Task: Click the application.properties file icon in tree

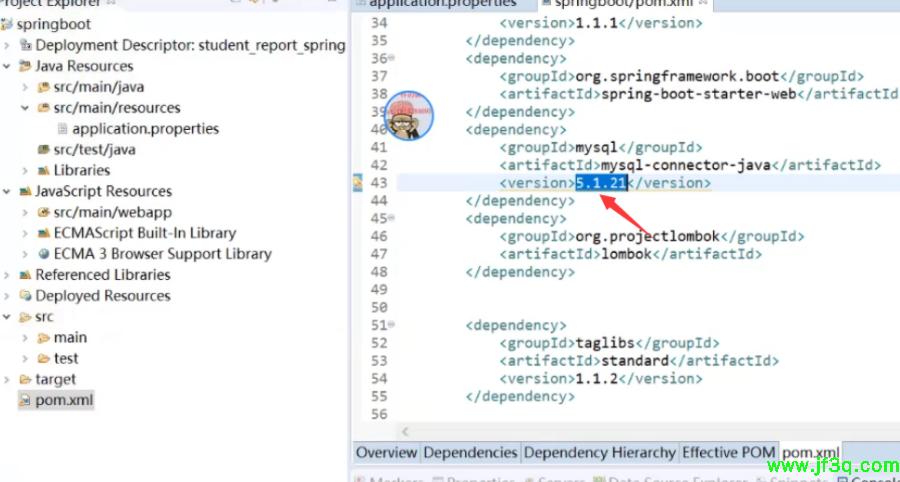Action: point(62,129)
